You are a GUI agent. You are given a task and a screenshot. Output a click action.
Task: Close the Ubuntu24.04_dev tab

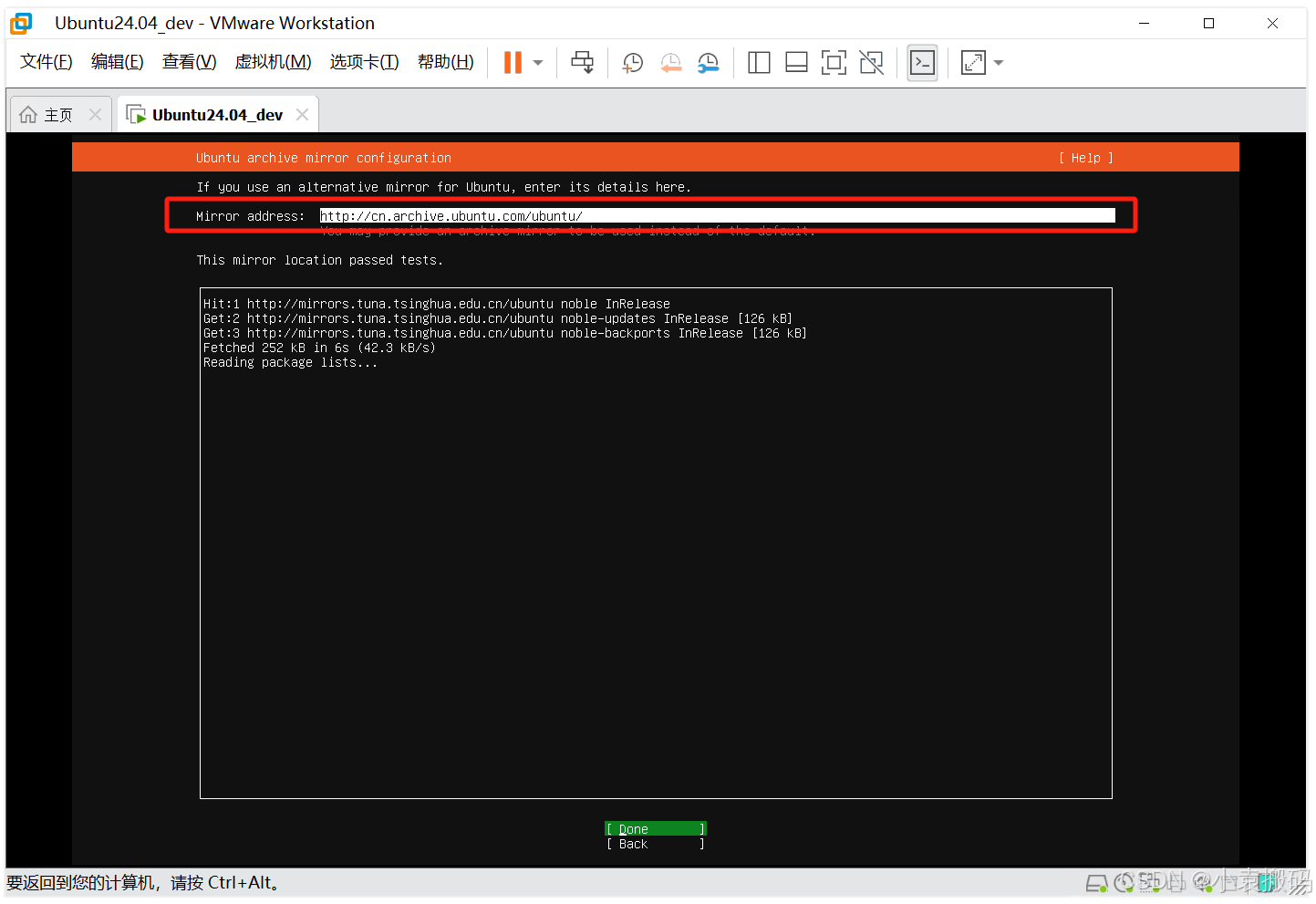click(303, 115)
